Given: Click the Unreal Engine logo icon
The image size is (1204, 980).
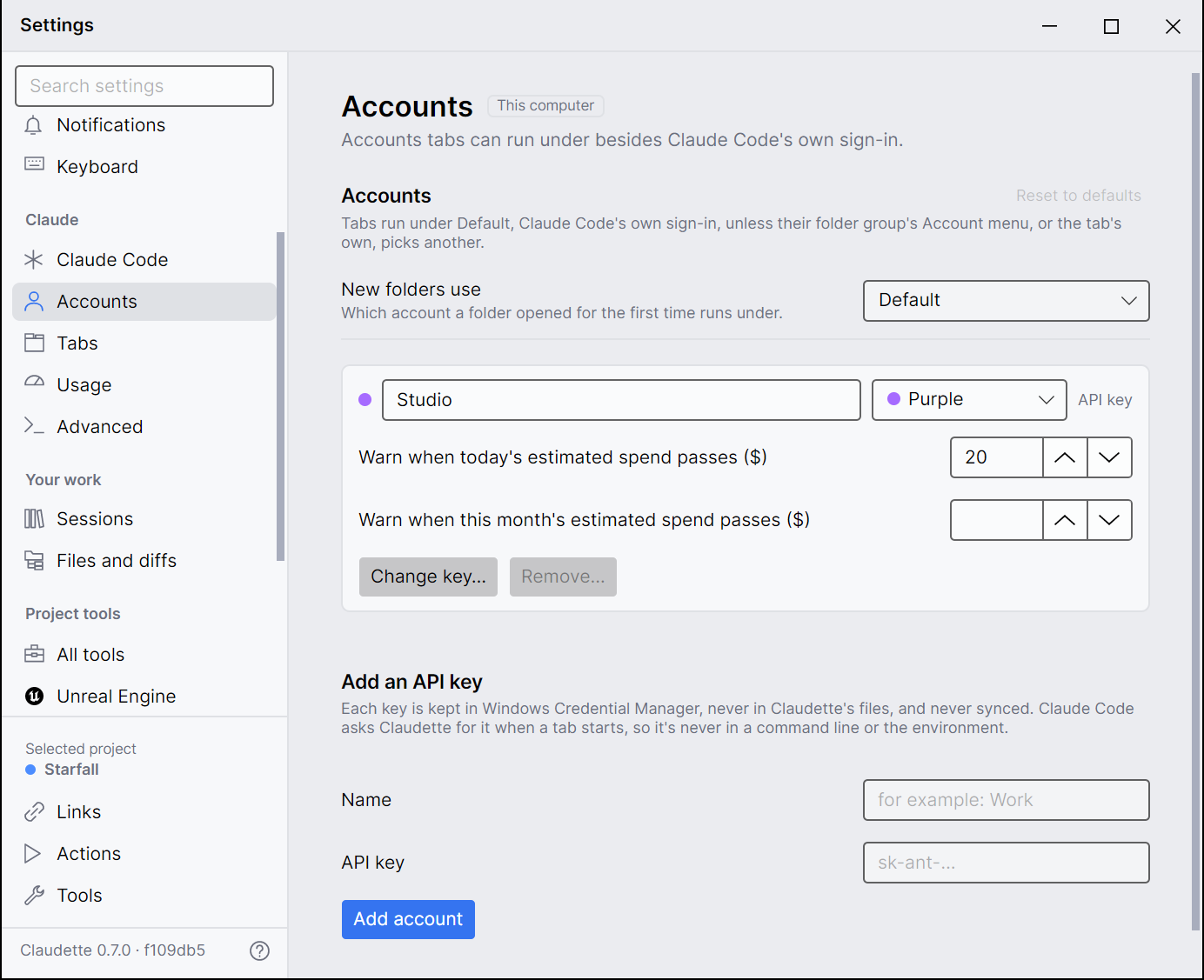Looking at the screenshot, I should tap(34, 696).
